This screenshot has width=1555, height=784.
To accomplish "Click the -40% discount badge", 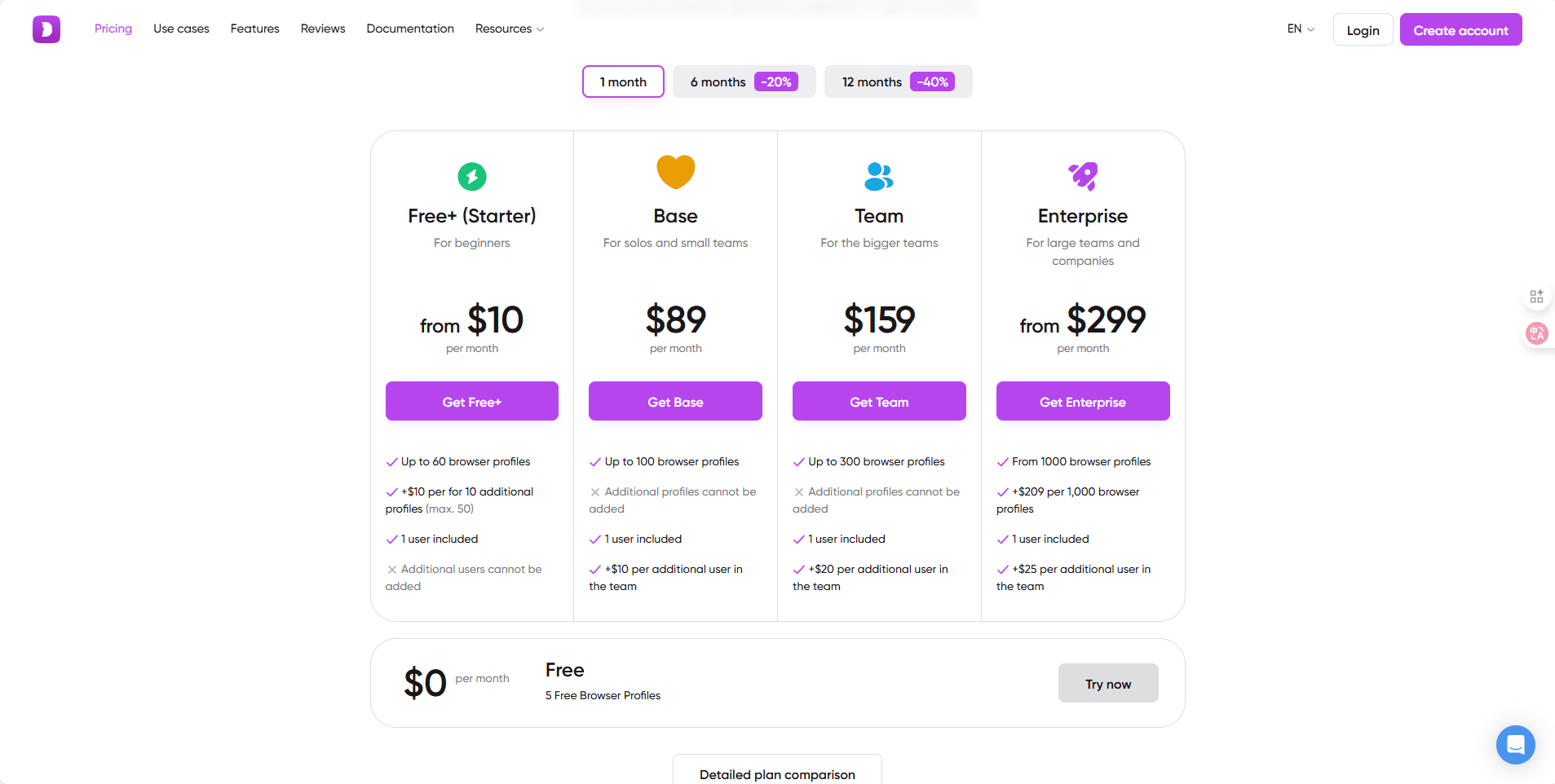I will pyautogui.click(x=931, y=81).
